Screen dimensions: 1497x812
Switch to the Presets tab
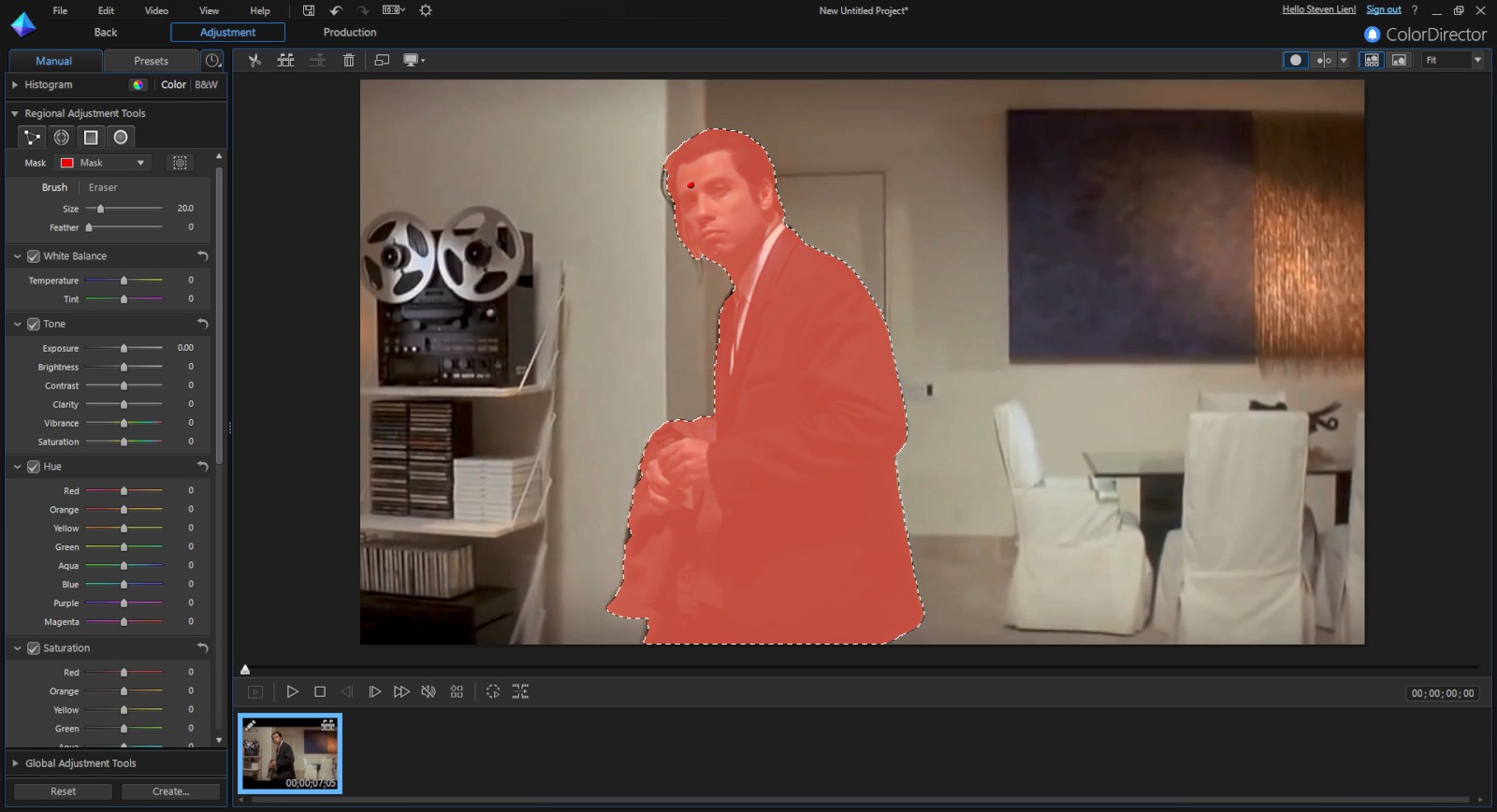tap(151, 61)
